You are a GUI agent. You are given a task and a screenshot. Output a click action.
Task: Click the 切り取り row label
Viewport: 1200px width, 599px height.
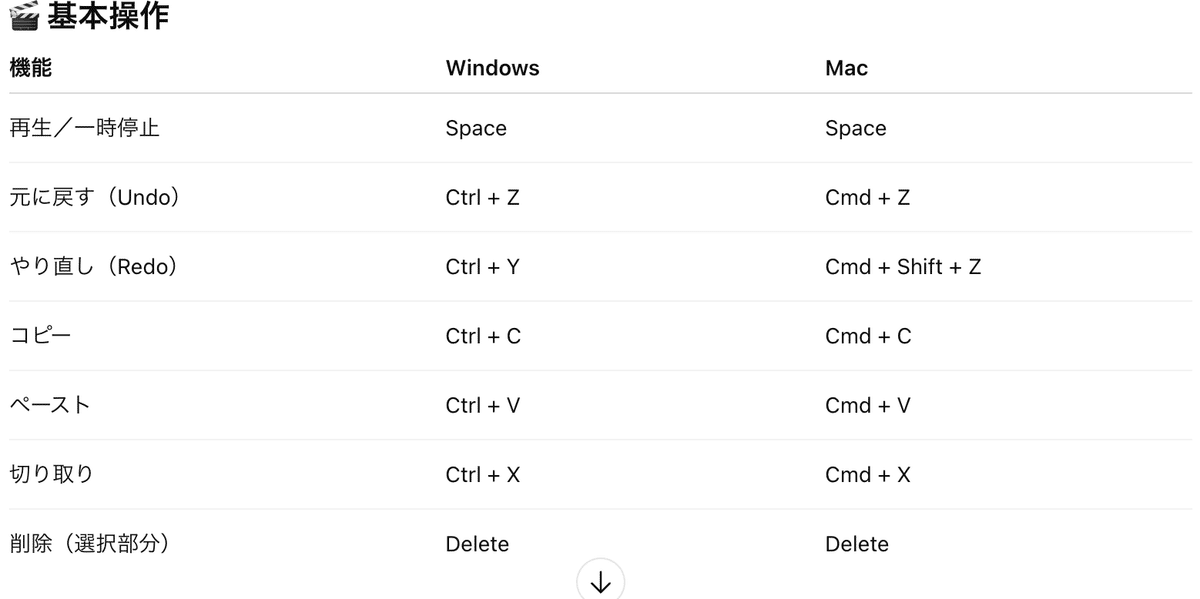point(51,475)
